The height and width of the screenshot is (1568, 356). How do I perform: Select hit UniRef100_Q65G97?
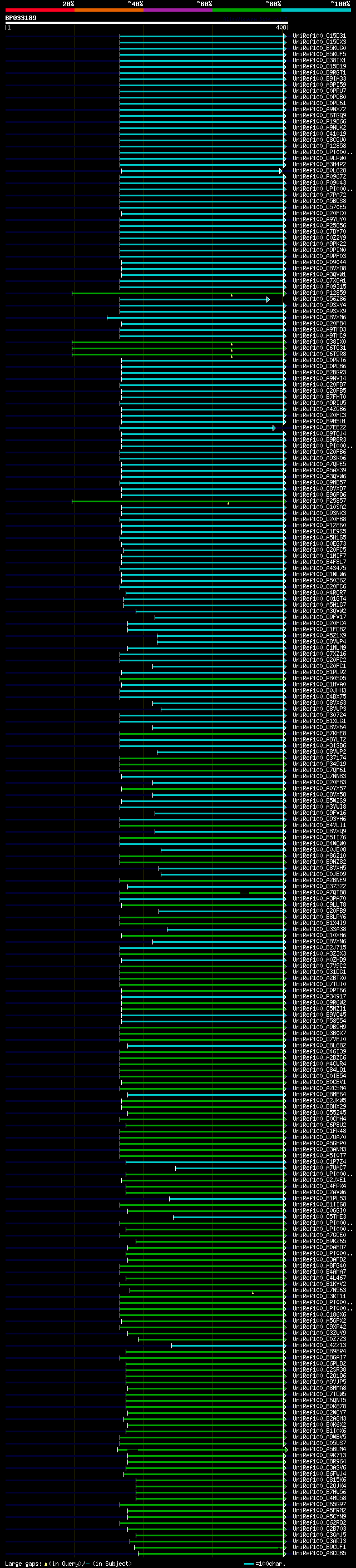(319, 1504)
